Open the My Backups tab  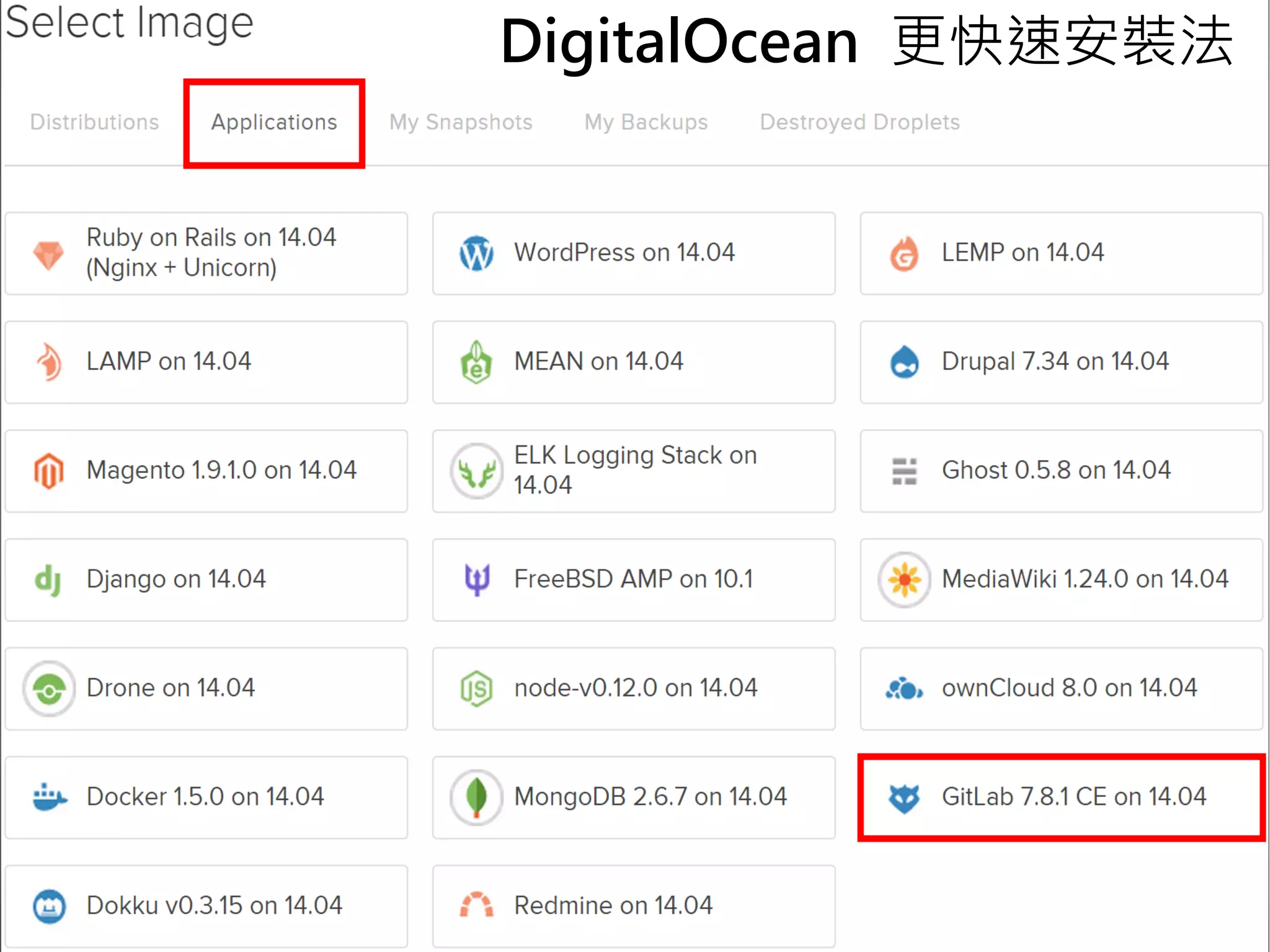646,123
